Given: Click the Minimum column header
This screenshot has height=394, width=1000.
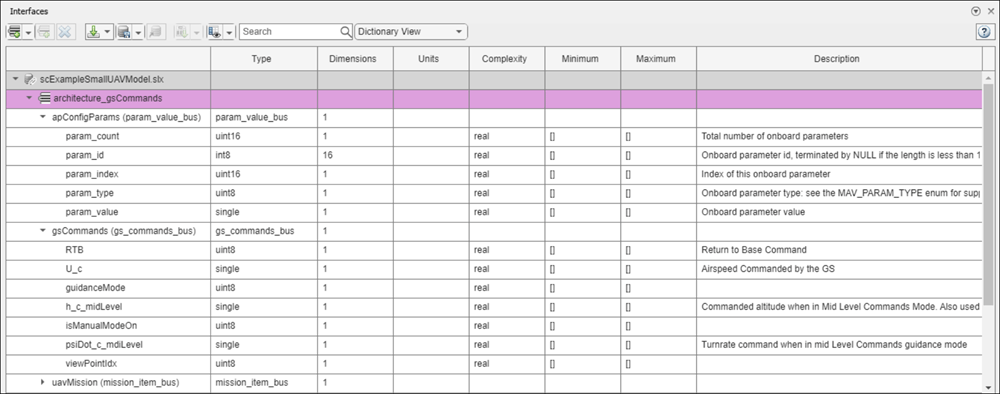Looking at the screenshot, I should pyautogui.click(x=583, y=59).
